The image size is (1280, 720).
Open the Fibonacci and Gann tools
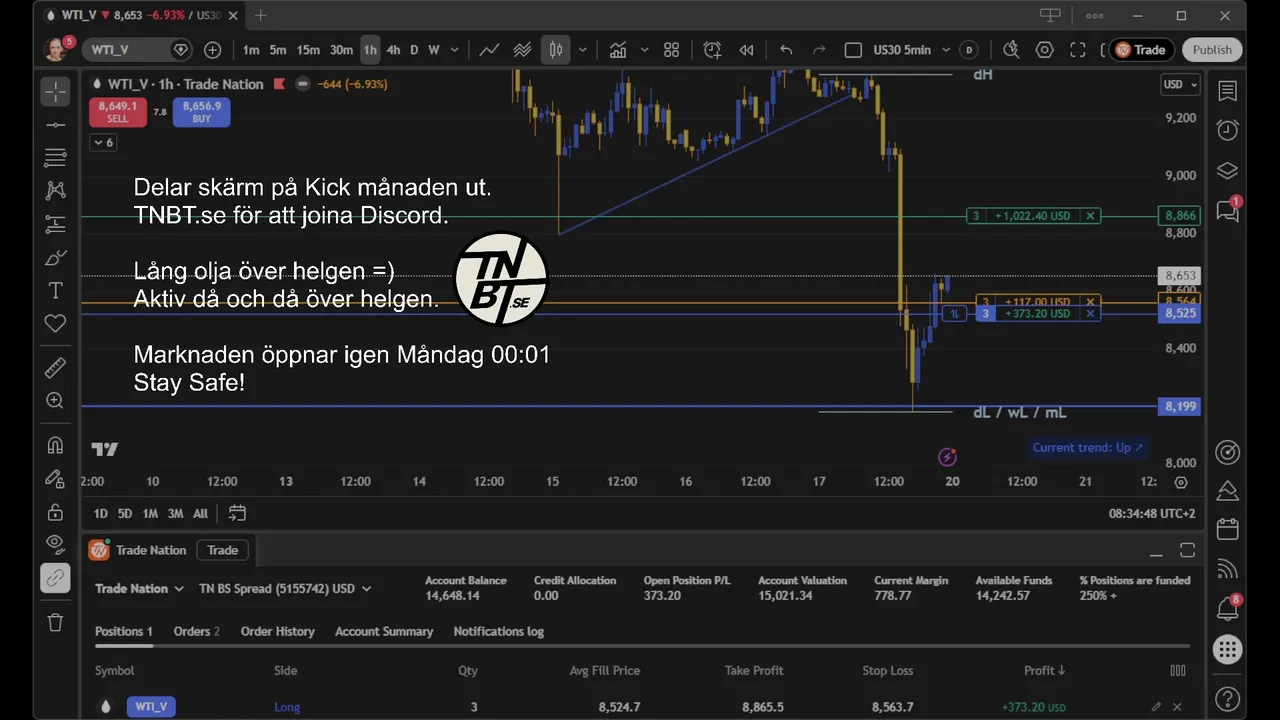55,158
